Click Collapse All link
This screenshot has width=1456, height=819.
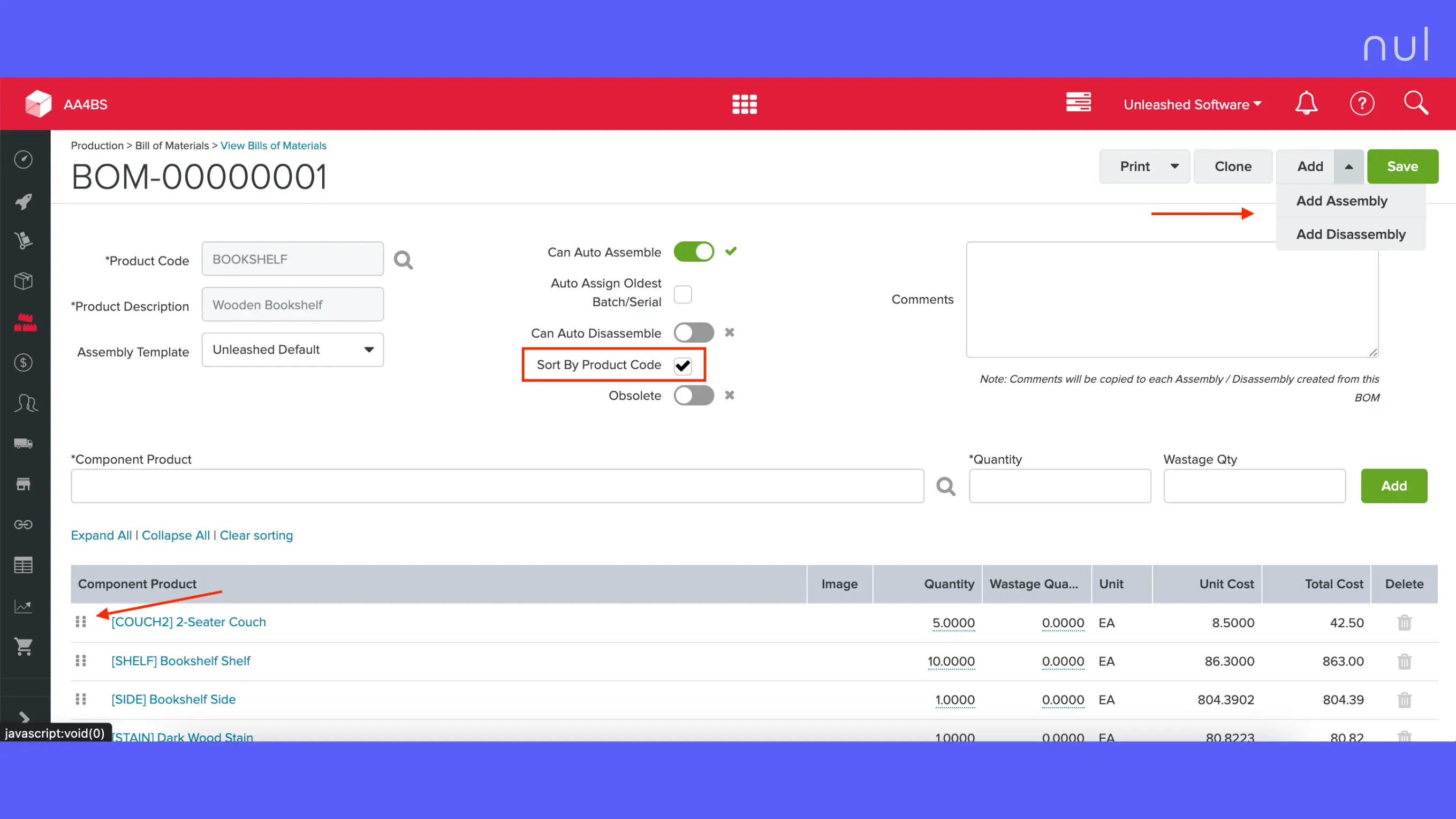pos(176,535)
